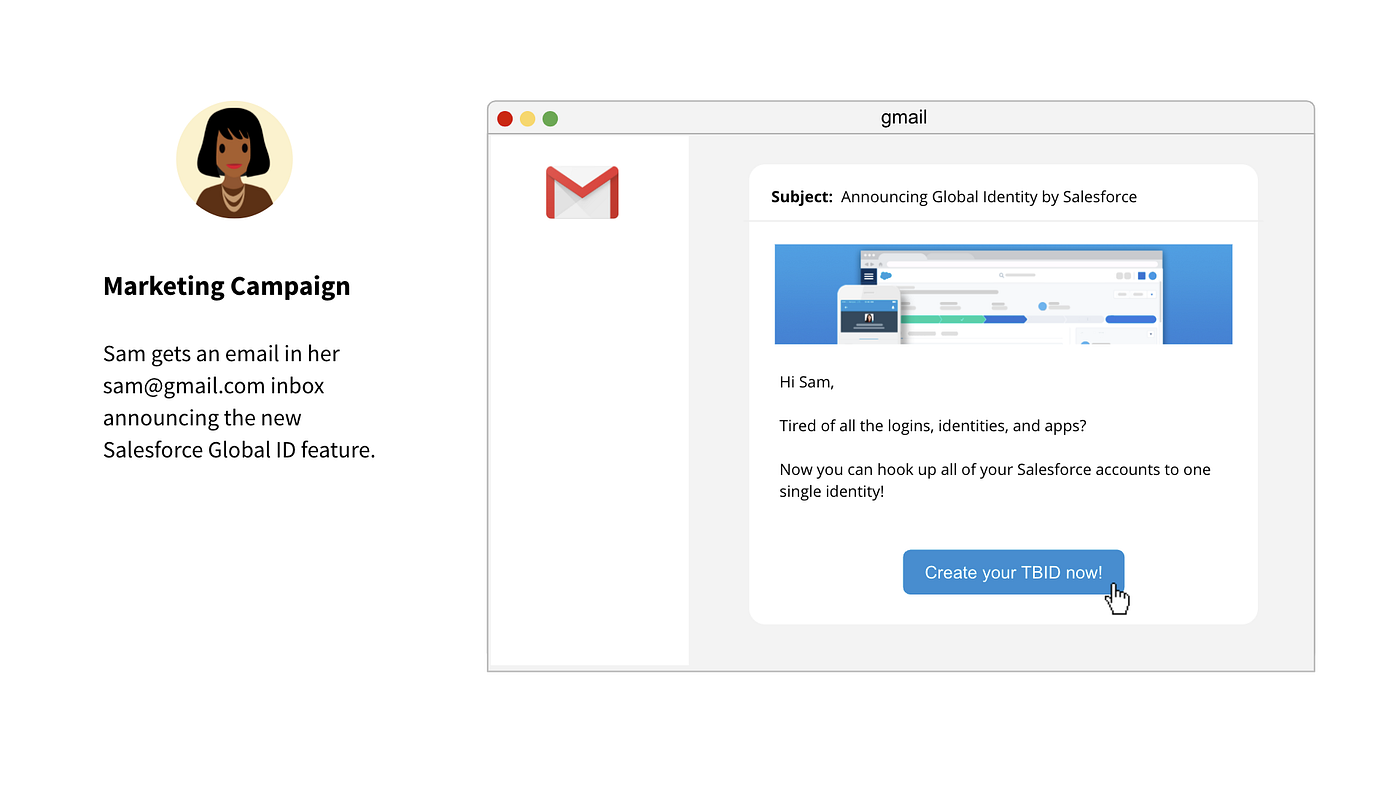Viewport: 1400px width, 788px height.
Task: Click the Marketing Campaign heading
Action: pos(227,286)
